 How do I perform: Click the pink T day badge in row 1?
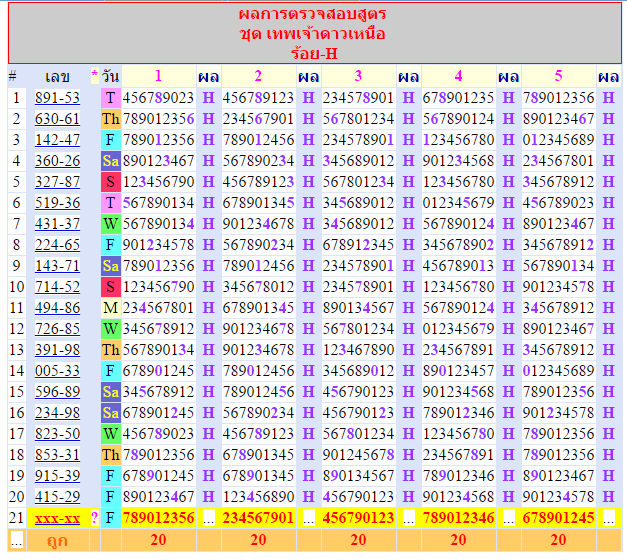click(x=110, y=98)
